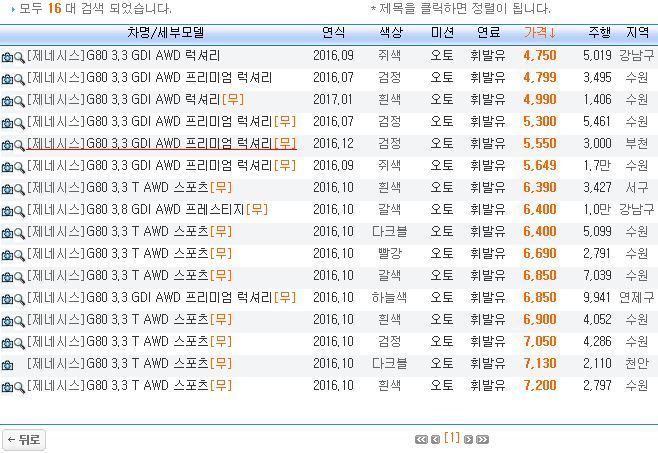The height and width of the screenshot is (453, 658).
Task: Click region 천안 cell
Action: coord(637,364)
